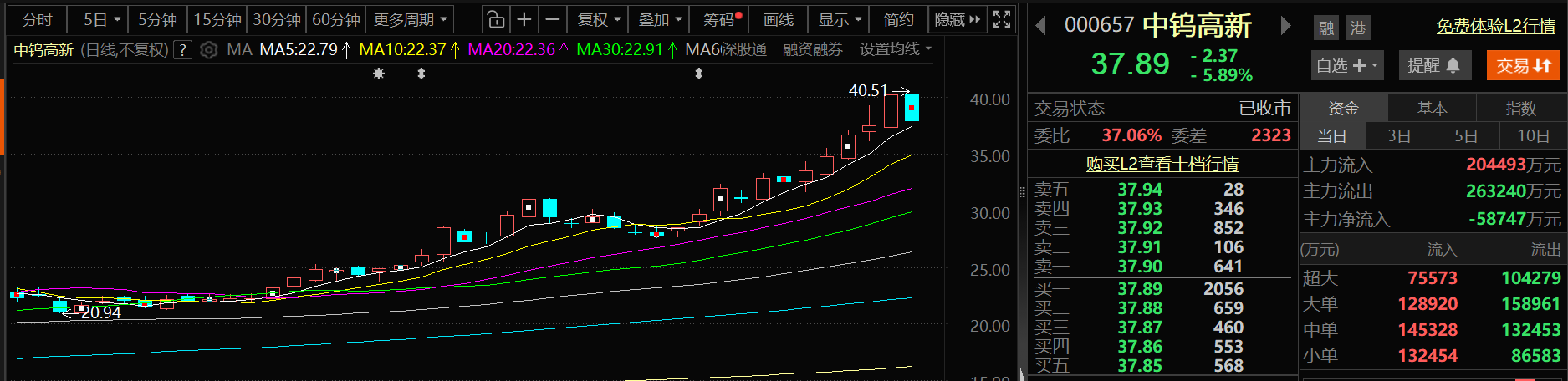Open MA indicator settings gear
Screen dimensions: 1568x381
[209, 50]
